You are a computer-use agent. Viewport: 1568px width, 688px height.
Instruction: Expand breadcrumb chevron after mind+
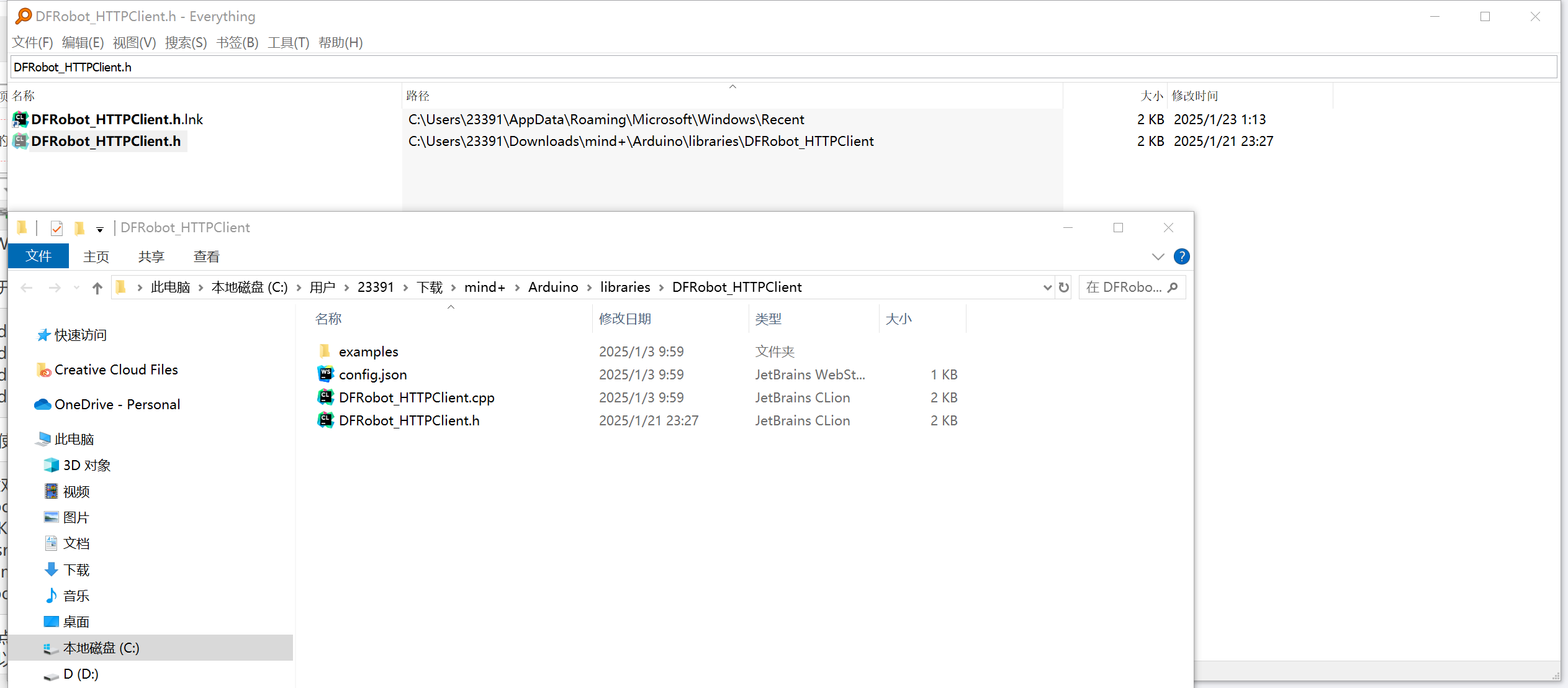(x=517, y=287)
